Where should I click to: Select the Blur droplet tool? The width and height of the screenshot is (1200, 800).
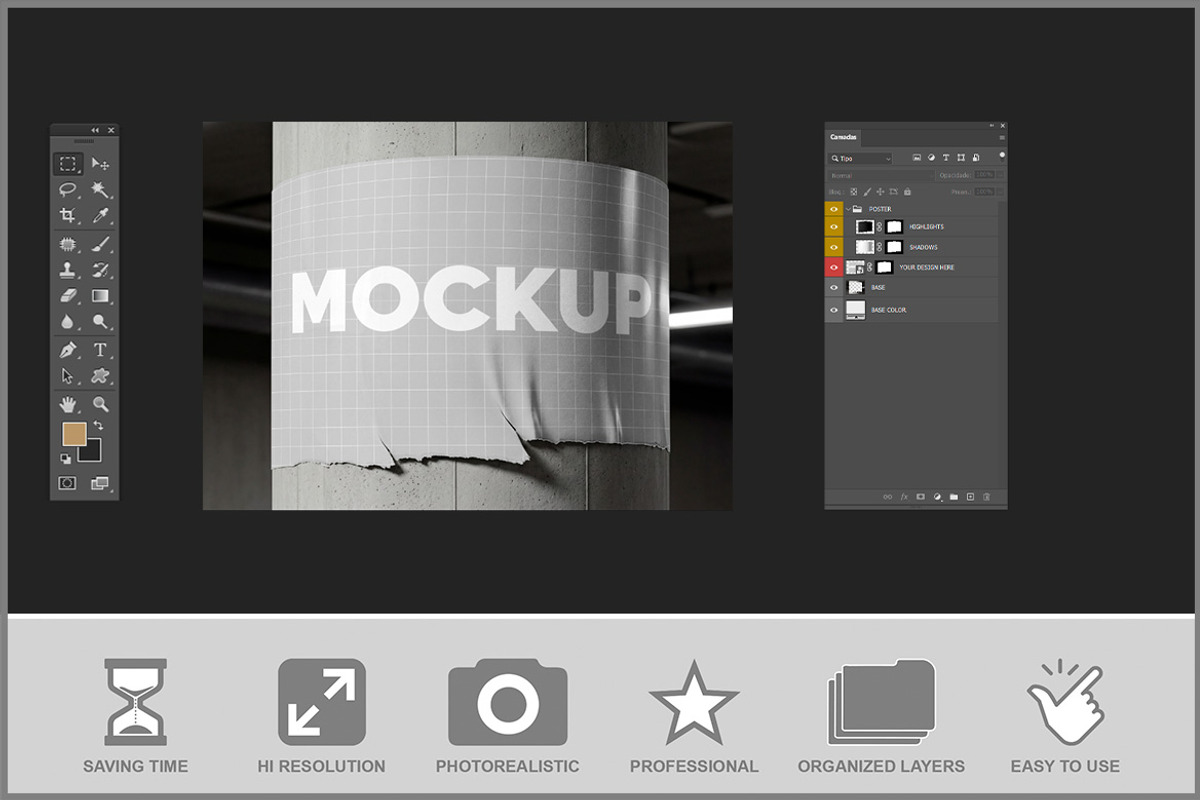pyautogui.click(x=68, y=321)
